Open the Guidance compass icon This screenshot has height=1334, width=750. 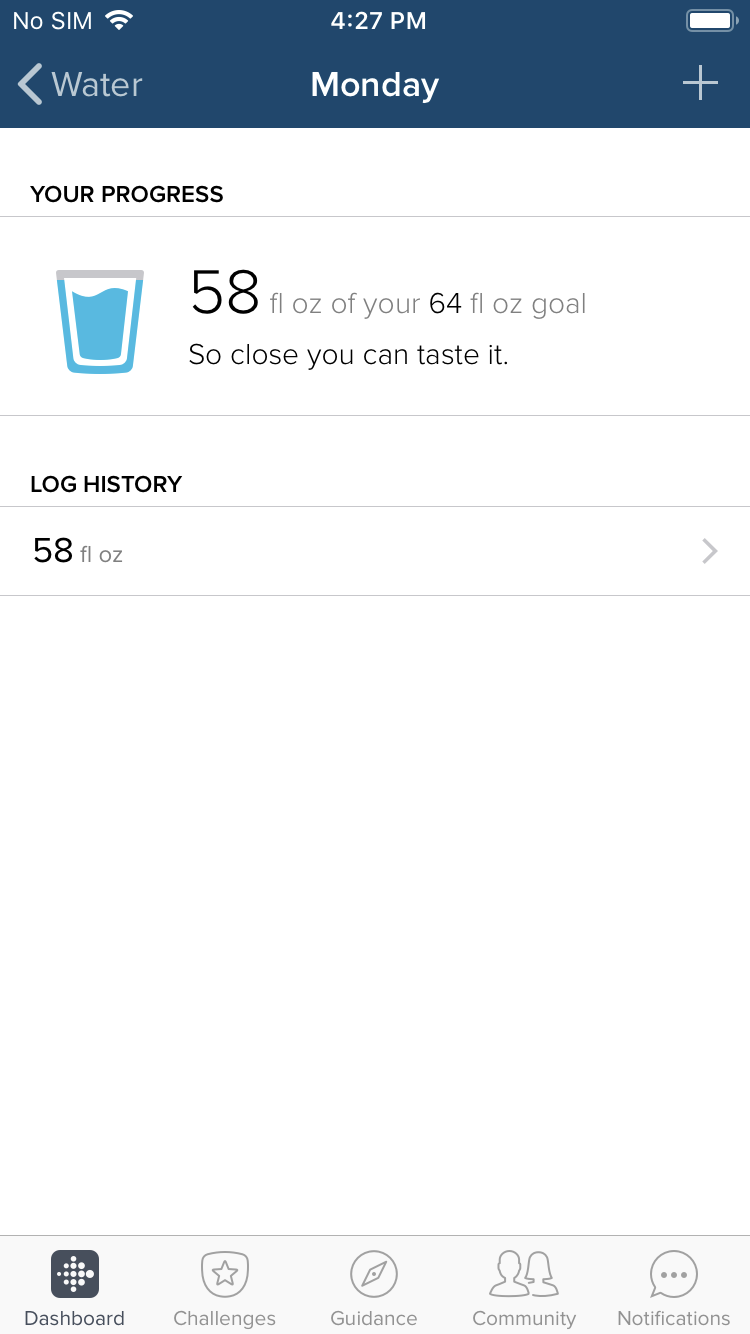tap(374, 1274)
